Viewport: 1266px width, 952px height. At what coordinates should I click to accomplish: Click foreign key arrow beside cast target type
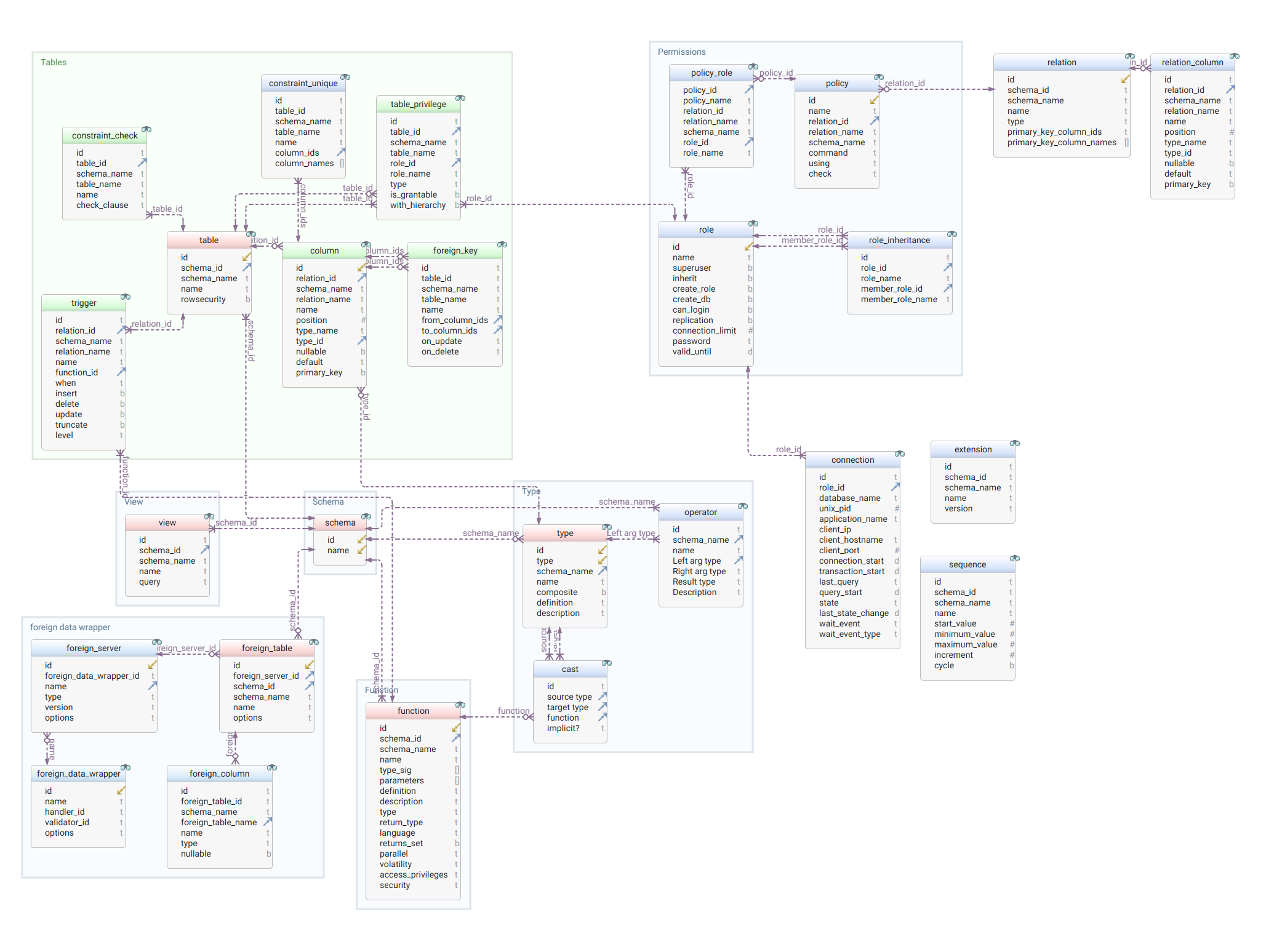[603, 707]
